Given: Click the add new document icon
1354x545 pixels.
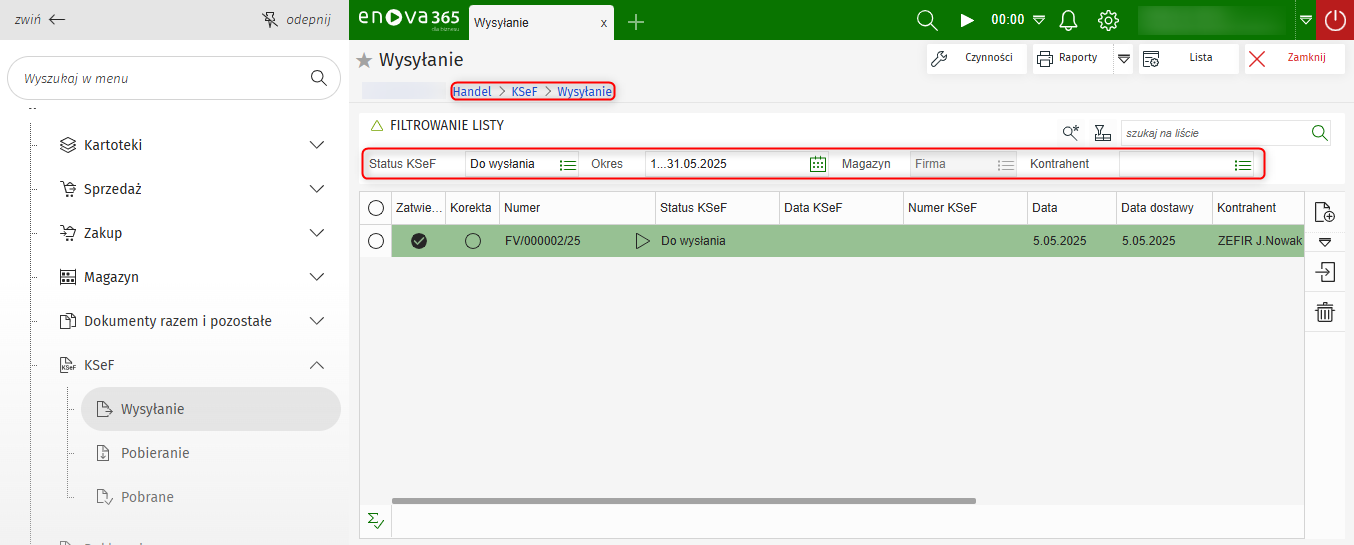Looking at the screenshot, I should pos(1325,212).
